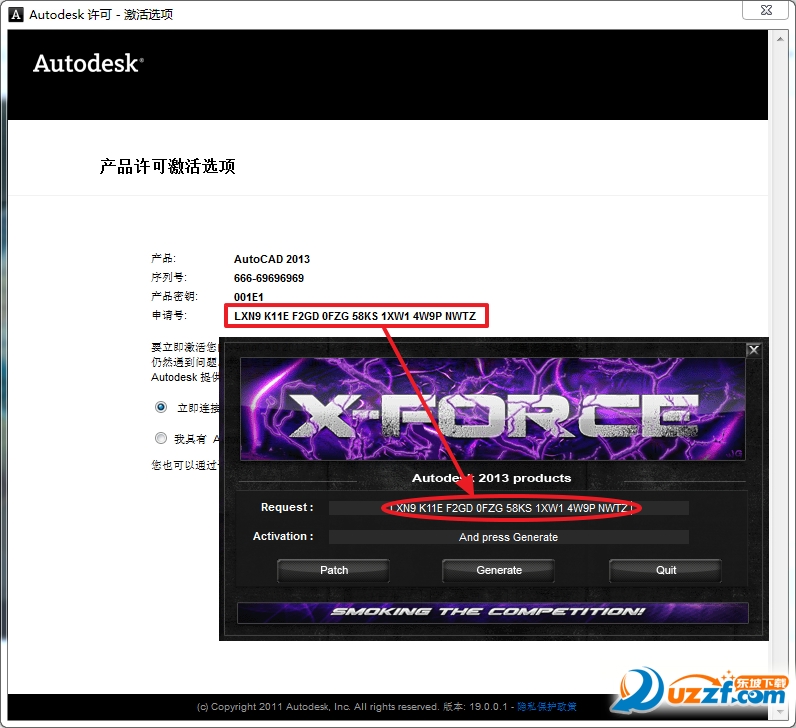This screenshot has width=796, height=728.
Task: Close the X-Force keygen window
Action: pos(754,349)
